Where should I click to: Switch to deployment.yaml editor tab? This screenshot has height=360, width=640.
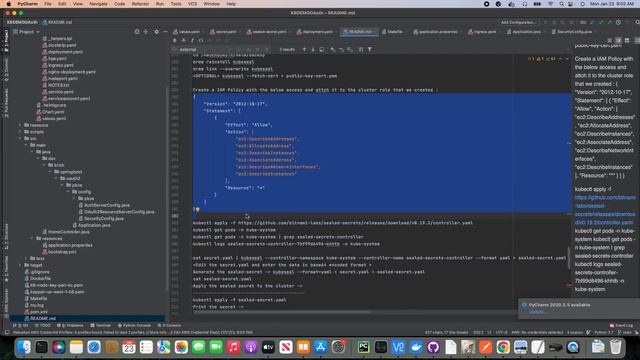316,31
